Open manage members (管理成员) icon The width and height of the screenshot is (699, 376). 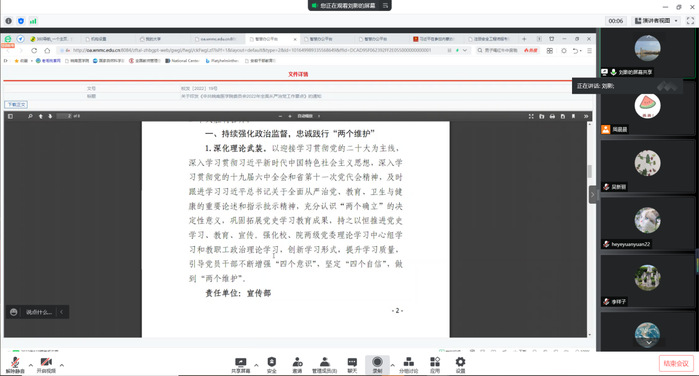pyautogui.click(x=325, y=365)
